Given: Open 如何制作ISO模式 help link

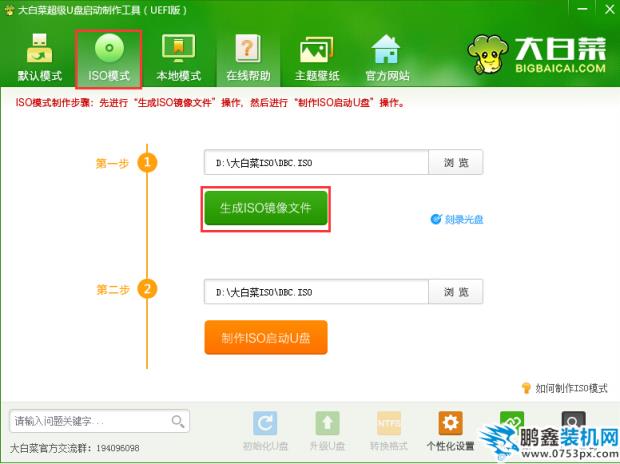Looking at the screenshot, I should tap(571, 388).
